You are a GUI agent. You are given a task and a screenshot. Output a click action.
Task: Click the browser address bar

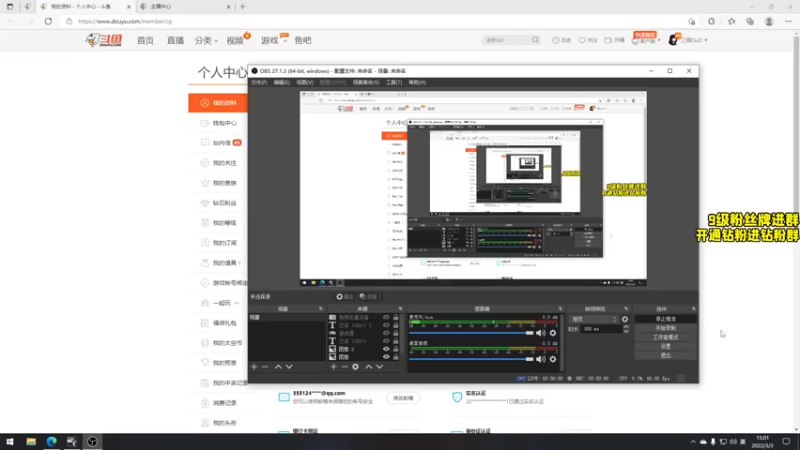[x=378, y=21]
